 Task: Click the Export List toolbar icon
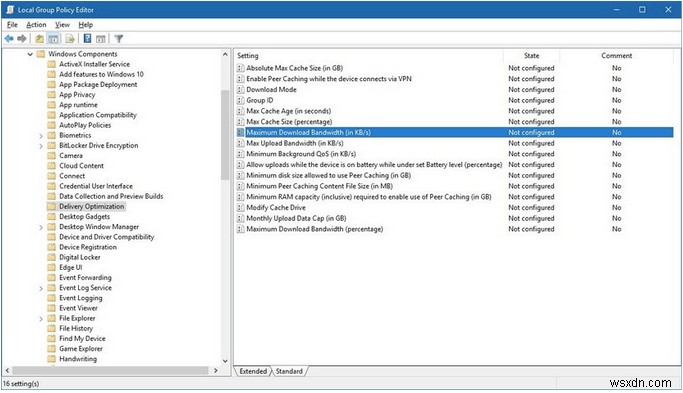tap(70, 39)
